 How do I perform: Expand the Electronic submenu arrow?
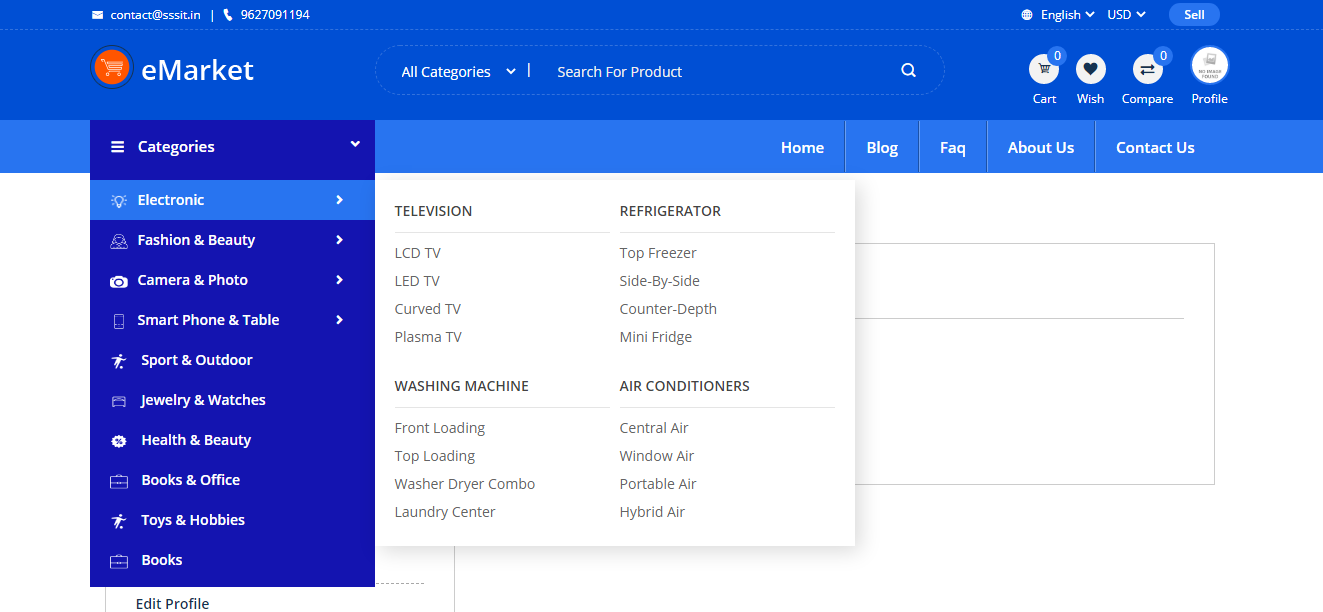tap(340, 200)
